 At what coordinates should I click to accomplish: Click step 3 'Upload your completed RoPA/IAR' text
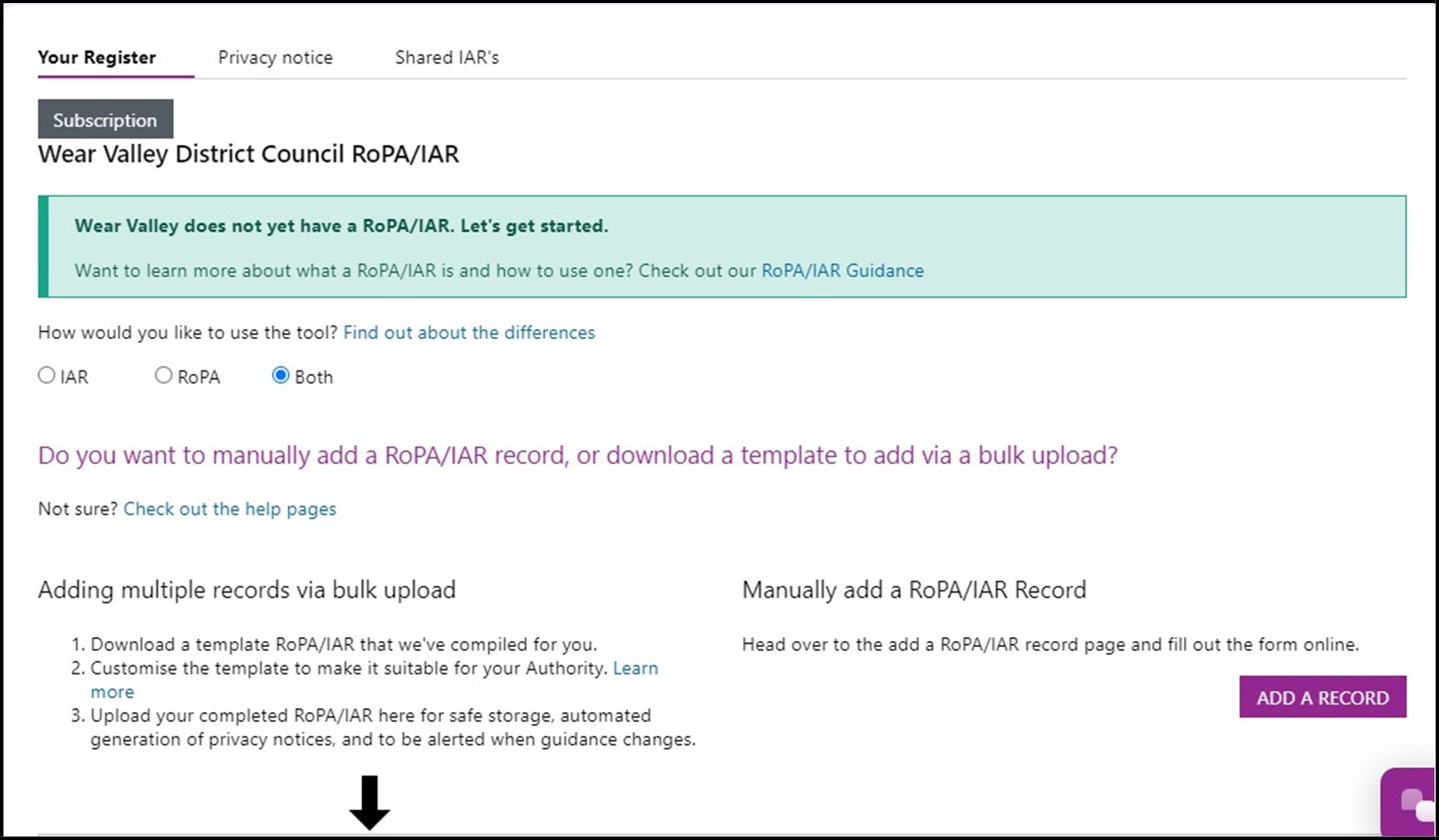[393, 727]
